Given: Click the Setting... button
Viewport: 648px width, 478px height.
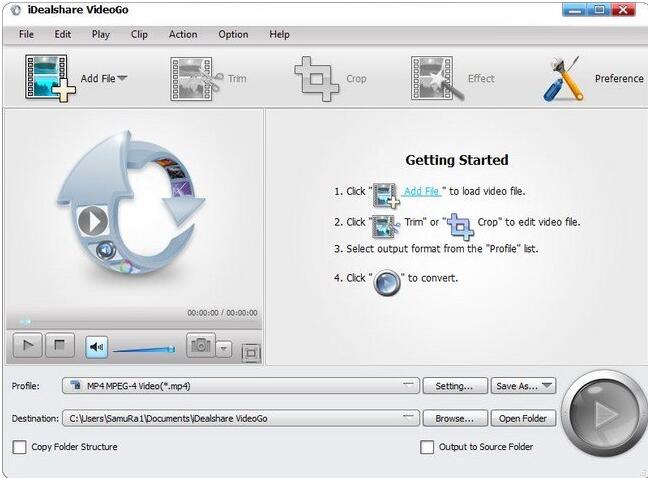Looking at the screenshot, I should [455, 386].
